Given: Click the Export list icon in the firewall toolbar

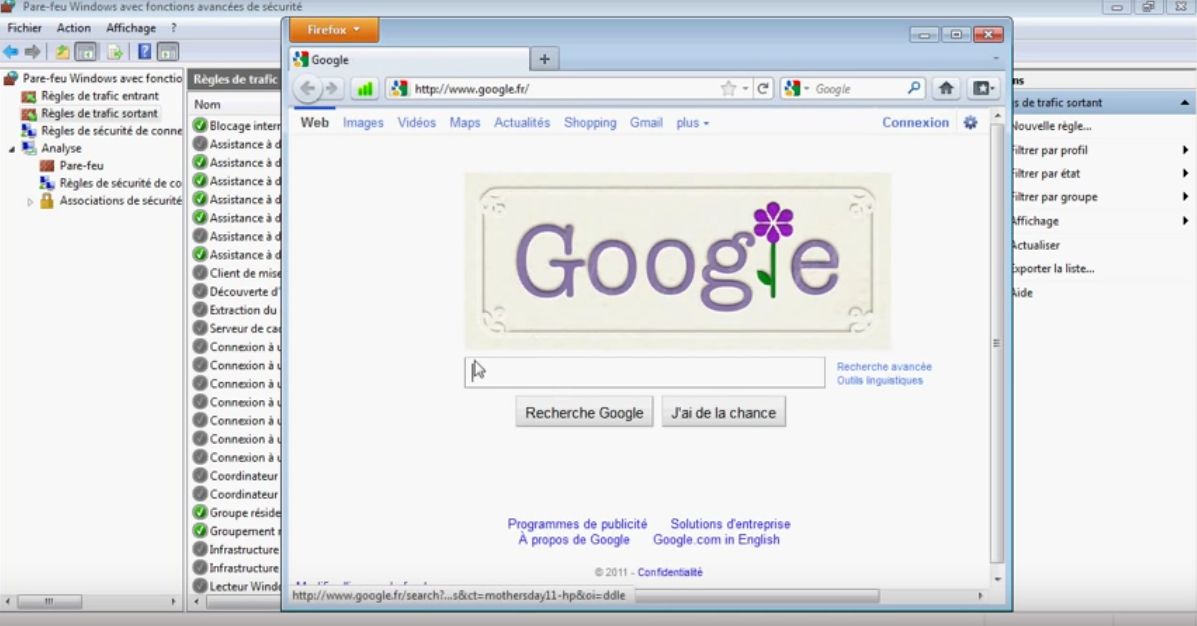Looking at the screenshot, I should (x=115, y=52).
